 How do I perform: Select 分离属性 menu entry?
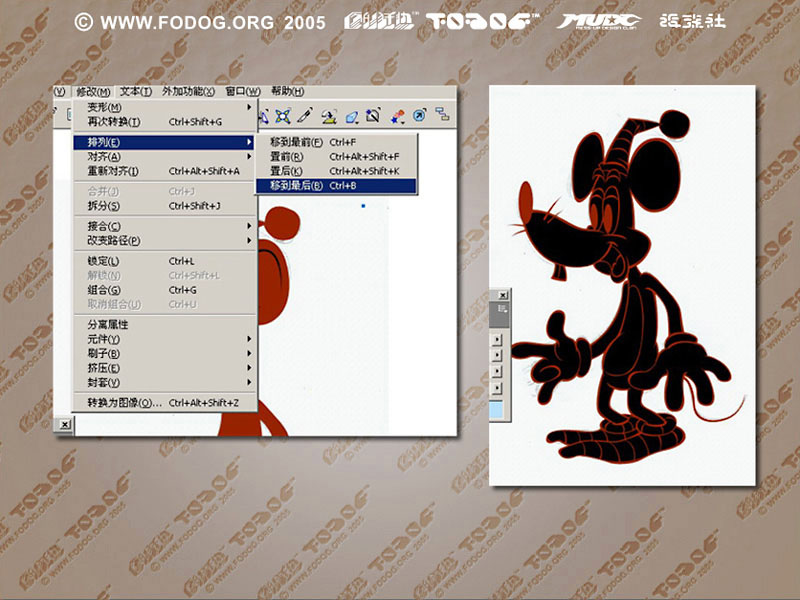click(x=164, y=324)
